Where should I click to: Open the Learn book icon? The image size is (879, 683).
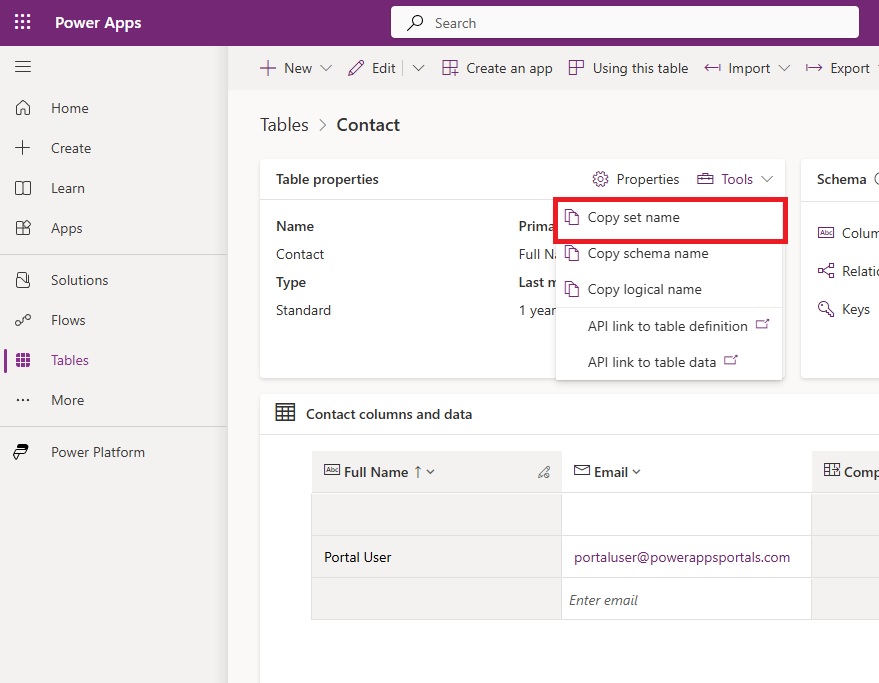pyautogui.click(x=23, y=188)
